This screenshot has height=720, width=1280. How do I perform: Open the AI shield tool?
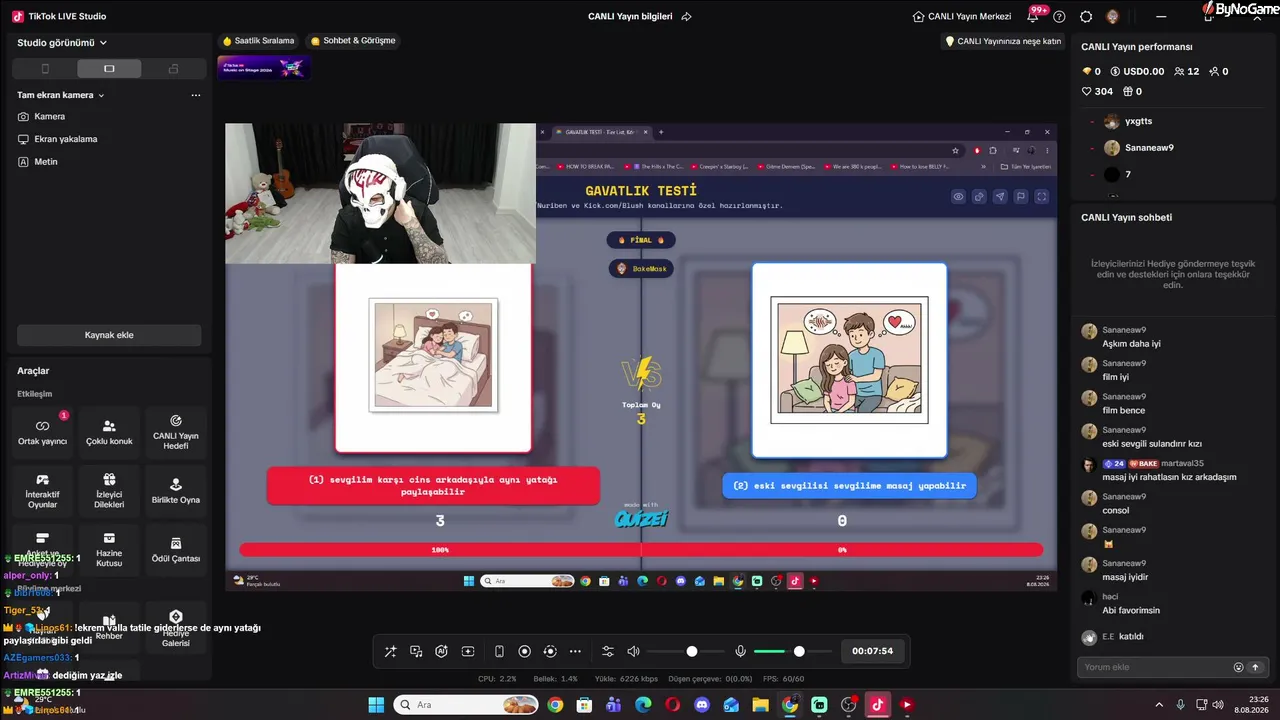[441, 651]
